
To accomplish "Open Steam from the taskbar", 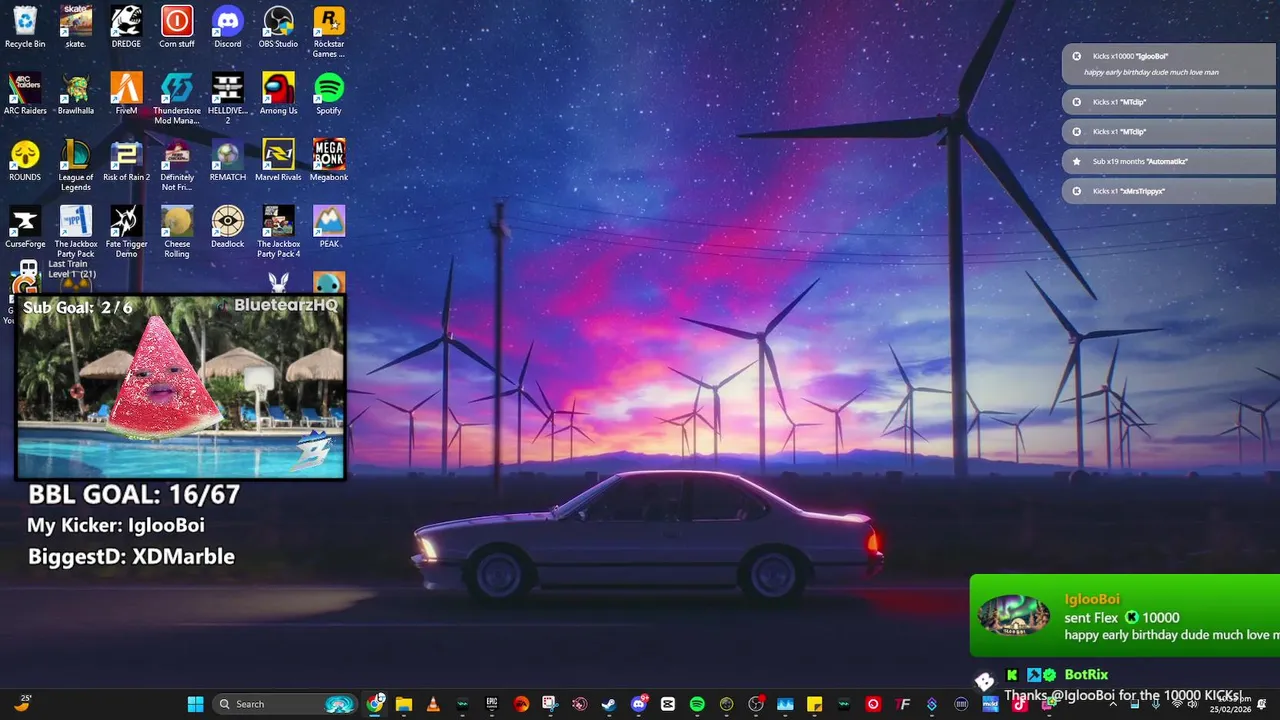I will (609, 704).
